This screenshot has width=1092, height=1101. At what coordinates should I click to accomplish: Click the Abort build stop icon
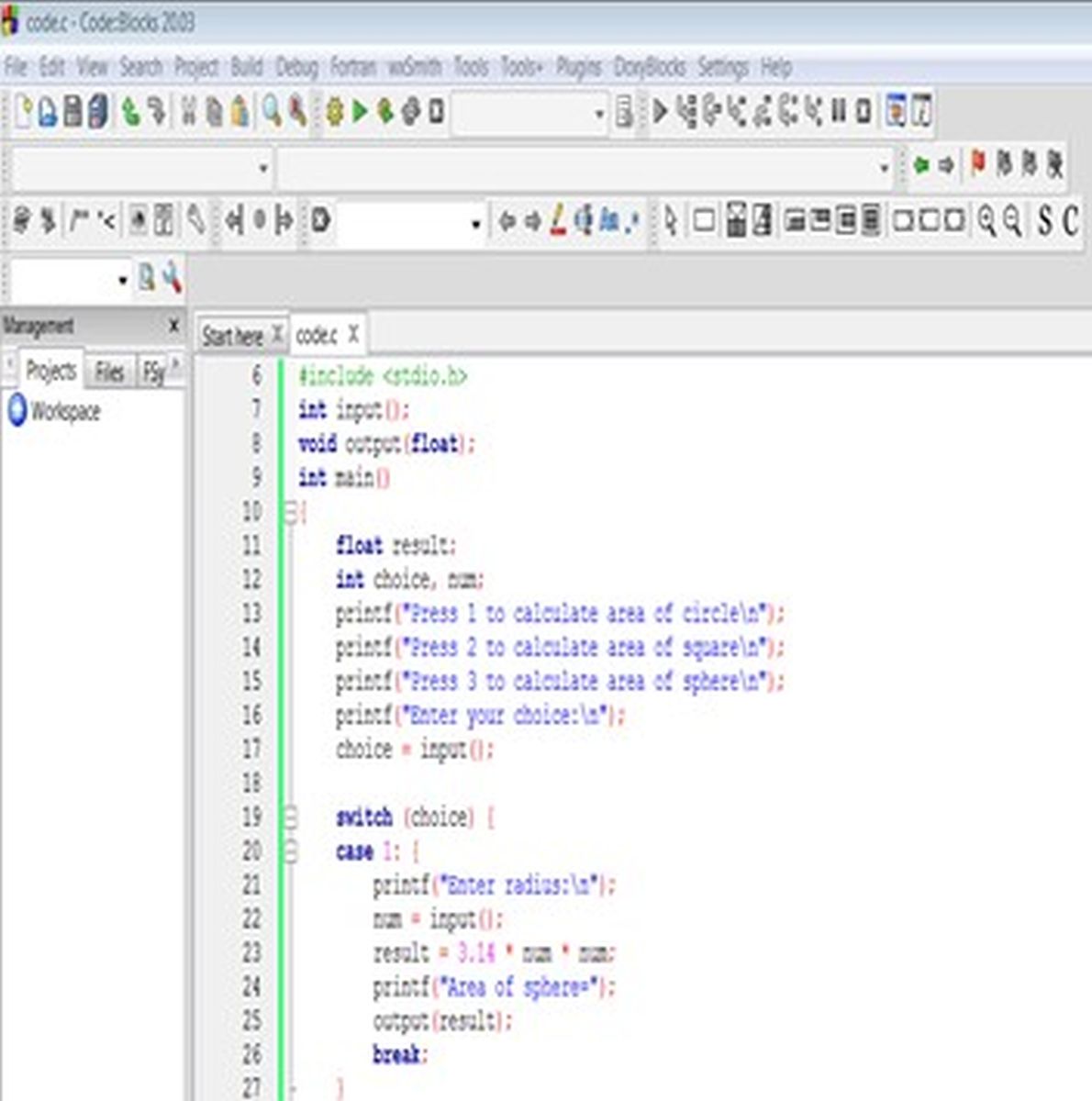[437, 112]
